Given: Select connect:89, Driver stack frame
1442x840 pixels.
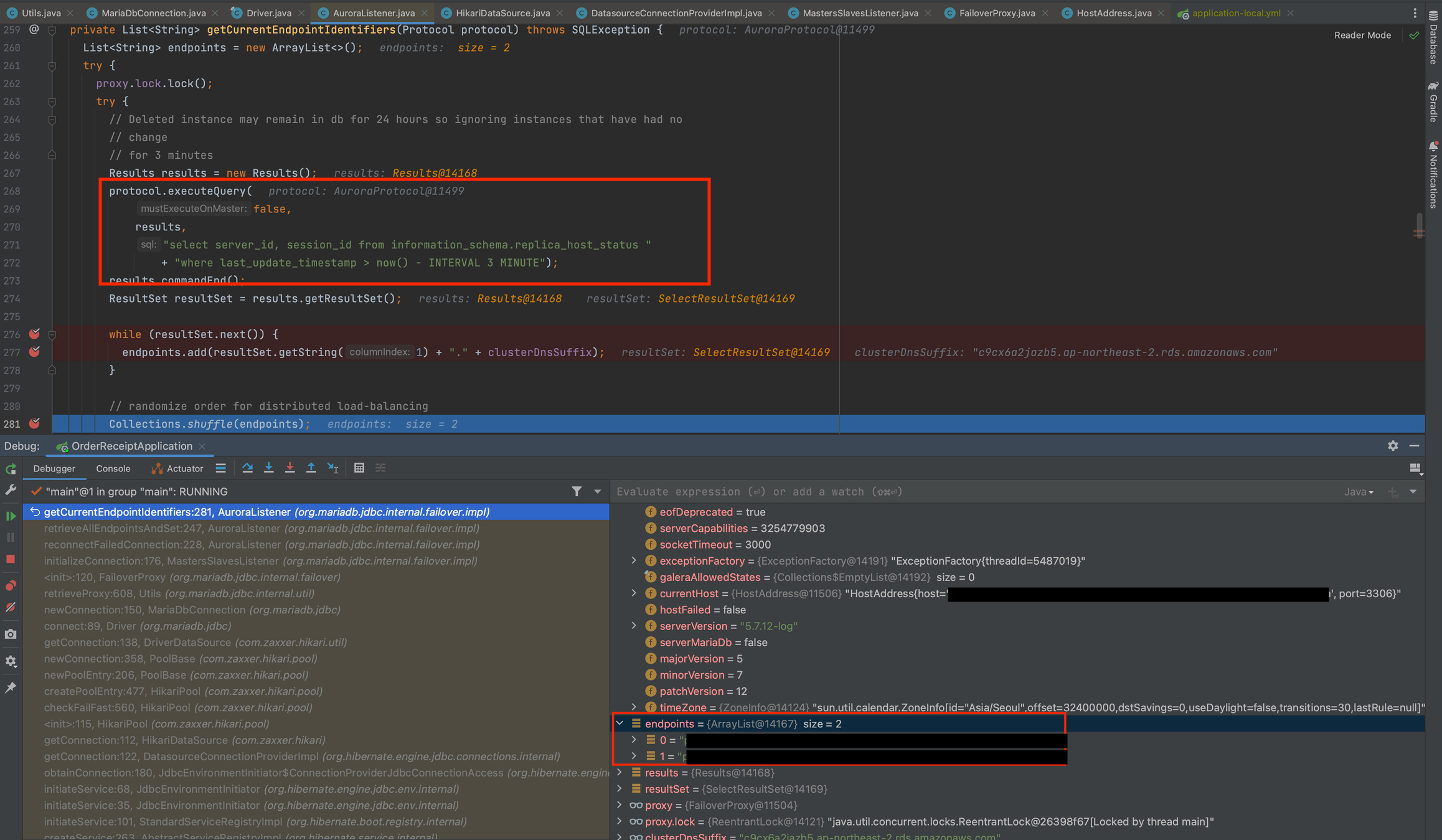Looking at the screenshot, I should coord(138,626).
